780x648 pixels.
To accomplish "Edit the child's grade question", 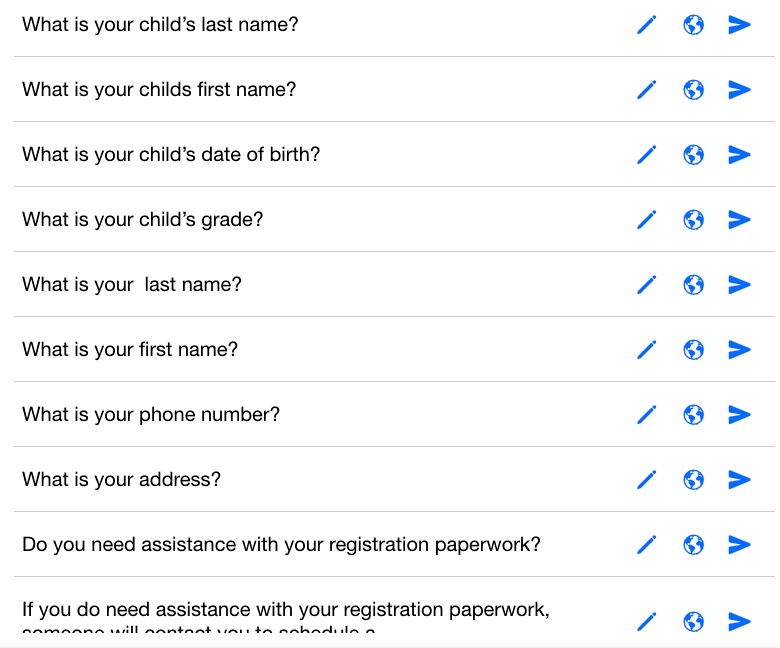I will pos(647,220).
